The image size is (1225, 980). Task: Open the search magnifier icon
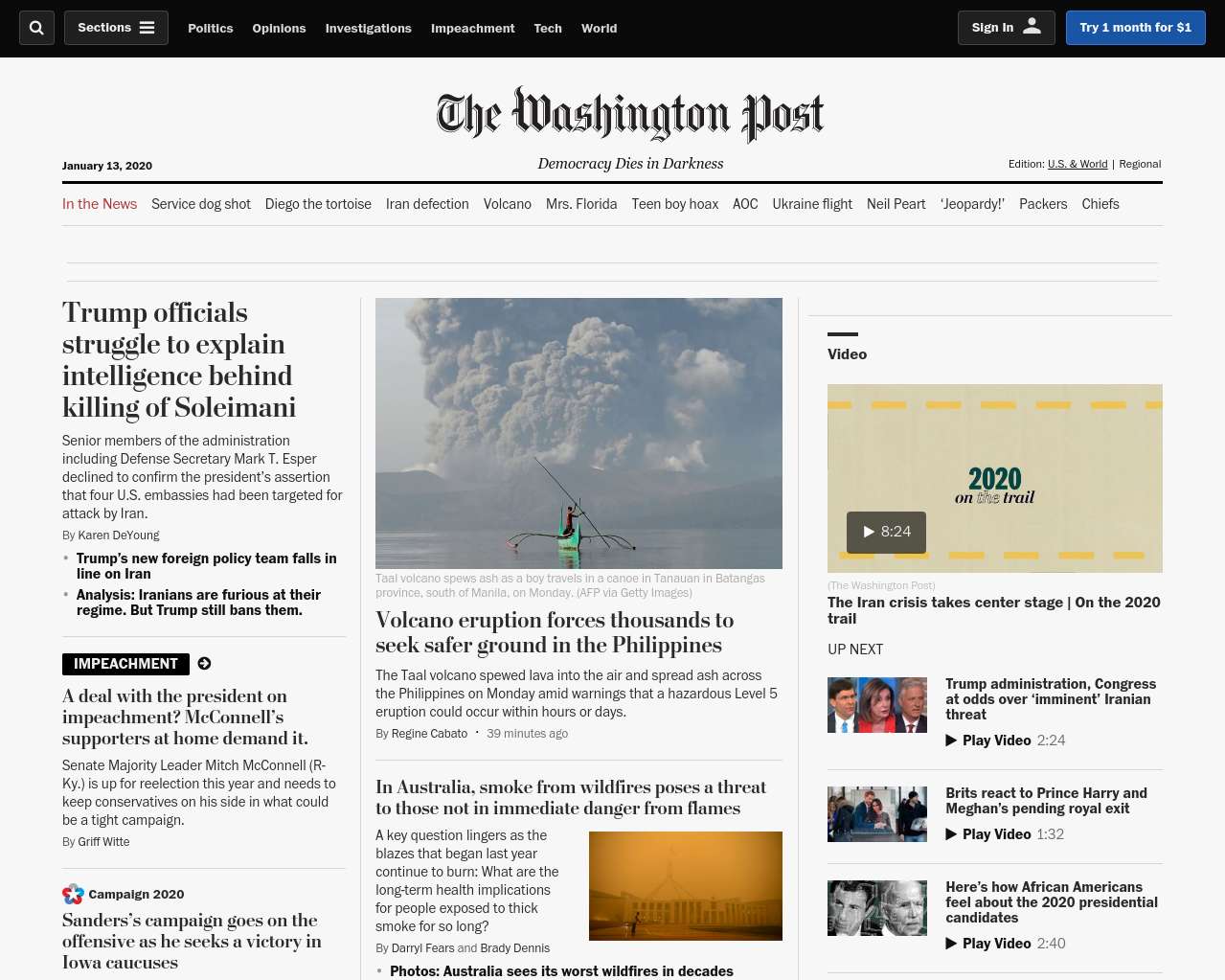coord(36,28)
